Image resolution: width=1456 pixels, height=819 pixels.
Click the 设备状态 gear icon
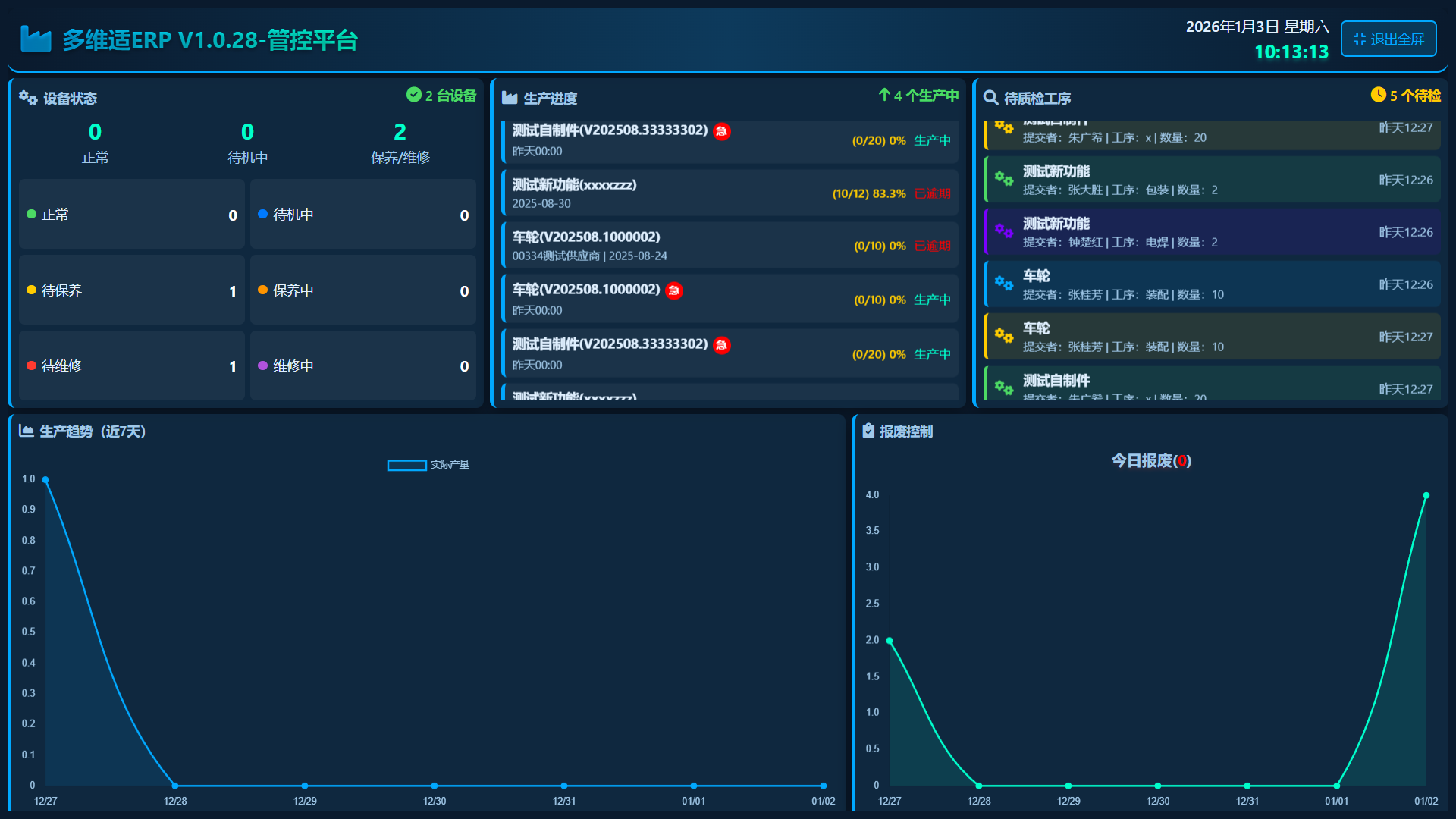28,98
